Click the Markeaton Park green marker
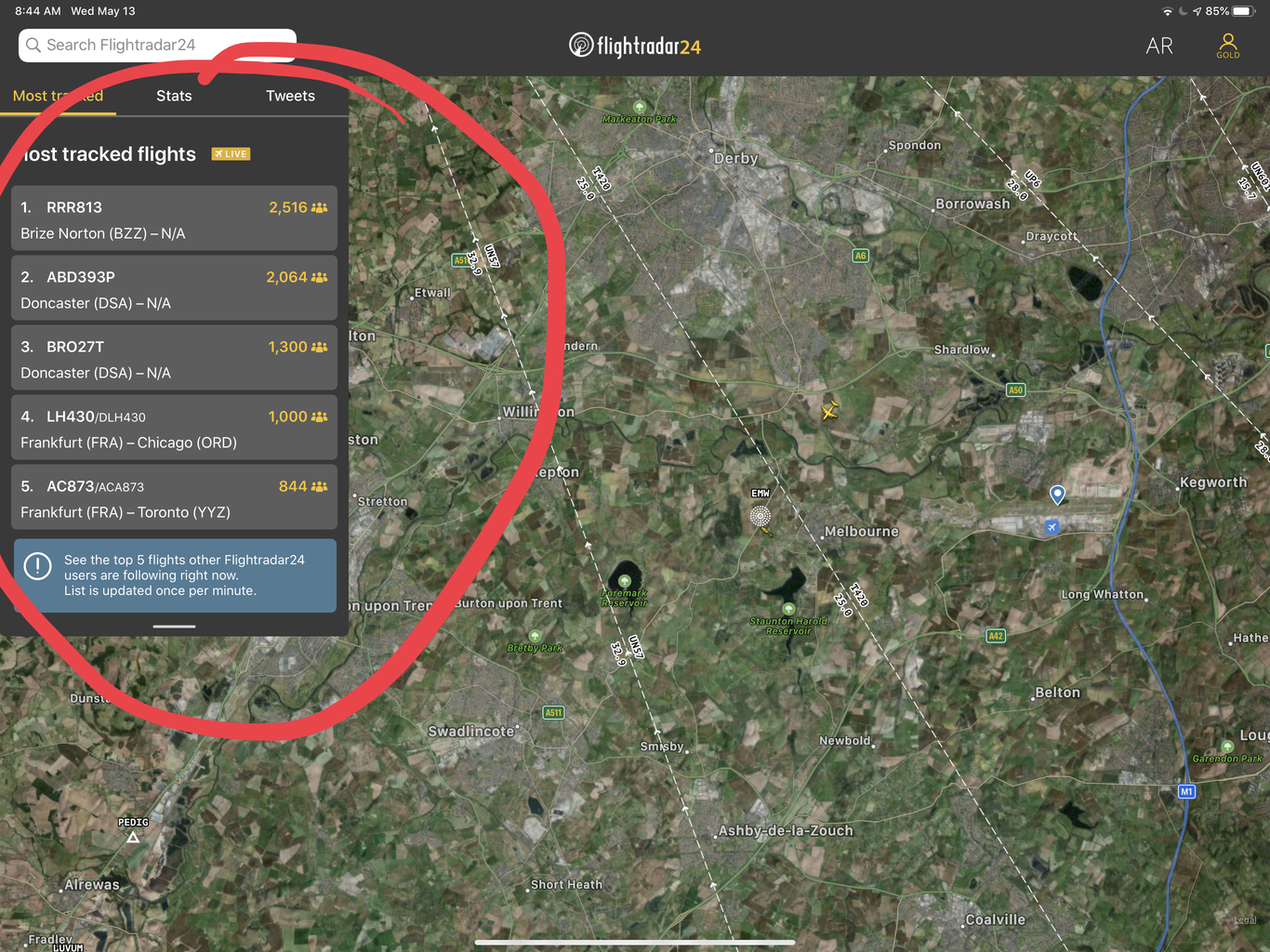This screenshot has height=952, width=1270. click(x=639, y=107)
